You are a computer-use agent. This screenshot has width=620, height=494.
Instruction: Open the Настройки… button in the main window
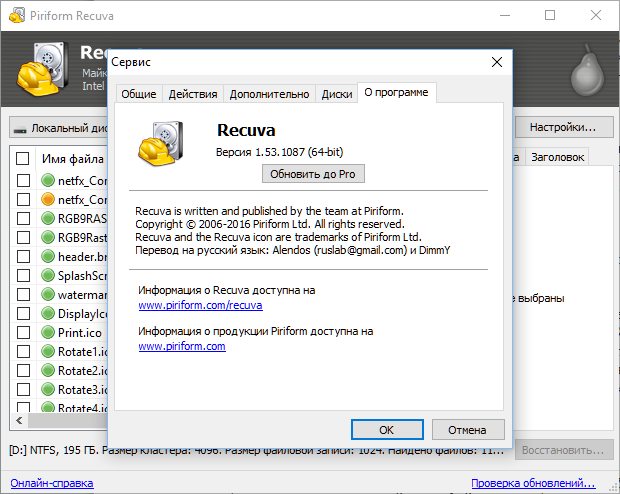(564, 127)
